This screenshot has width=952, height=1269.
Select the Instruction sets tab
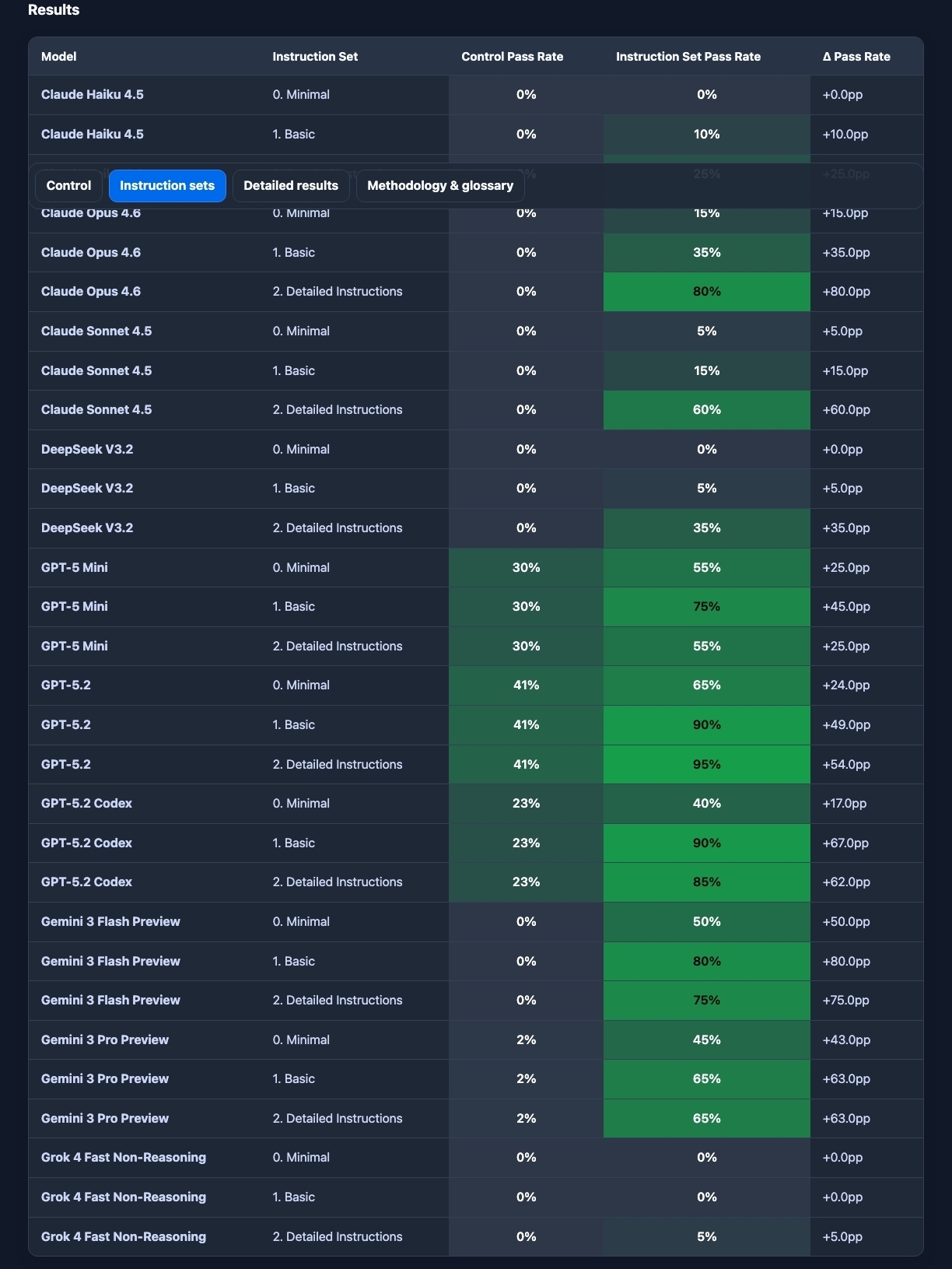(x=167, y=186)
